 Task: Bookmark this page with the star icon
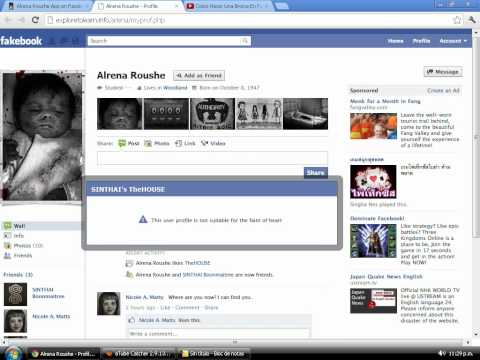[457, 20]
